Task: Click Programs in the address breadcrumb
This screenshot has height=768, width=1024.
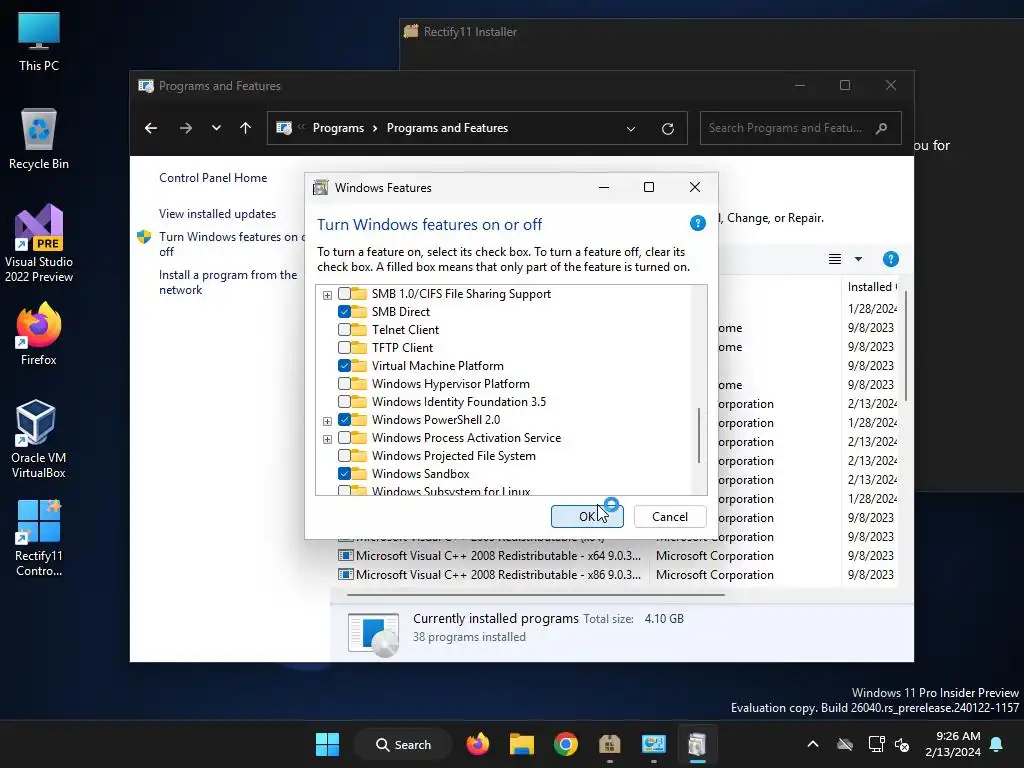Action: [x=338, y=128]
